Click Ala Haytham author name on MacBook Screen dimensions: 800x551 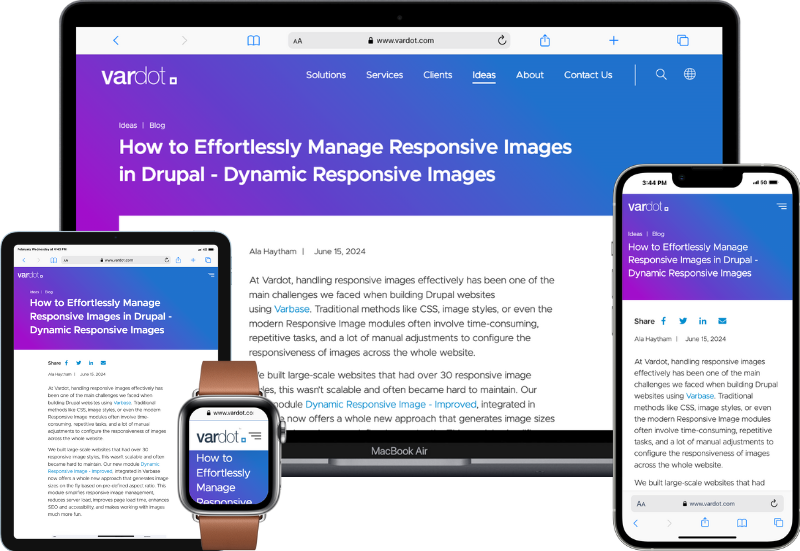point(272,252)
